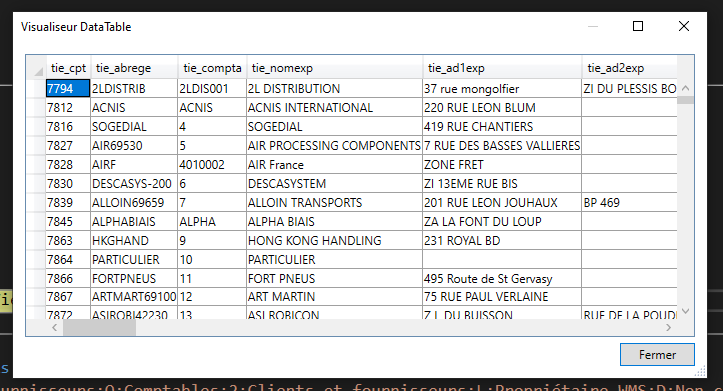Screen dimensions: 723x391
Task: Click the vertical scrollbar thumb
Action: [685, 100]
